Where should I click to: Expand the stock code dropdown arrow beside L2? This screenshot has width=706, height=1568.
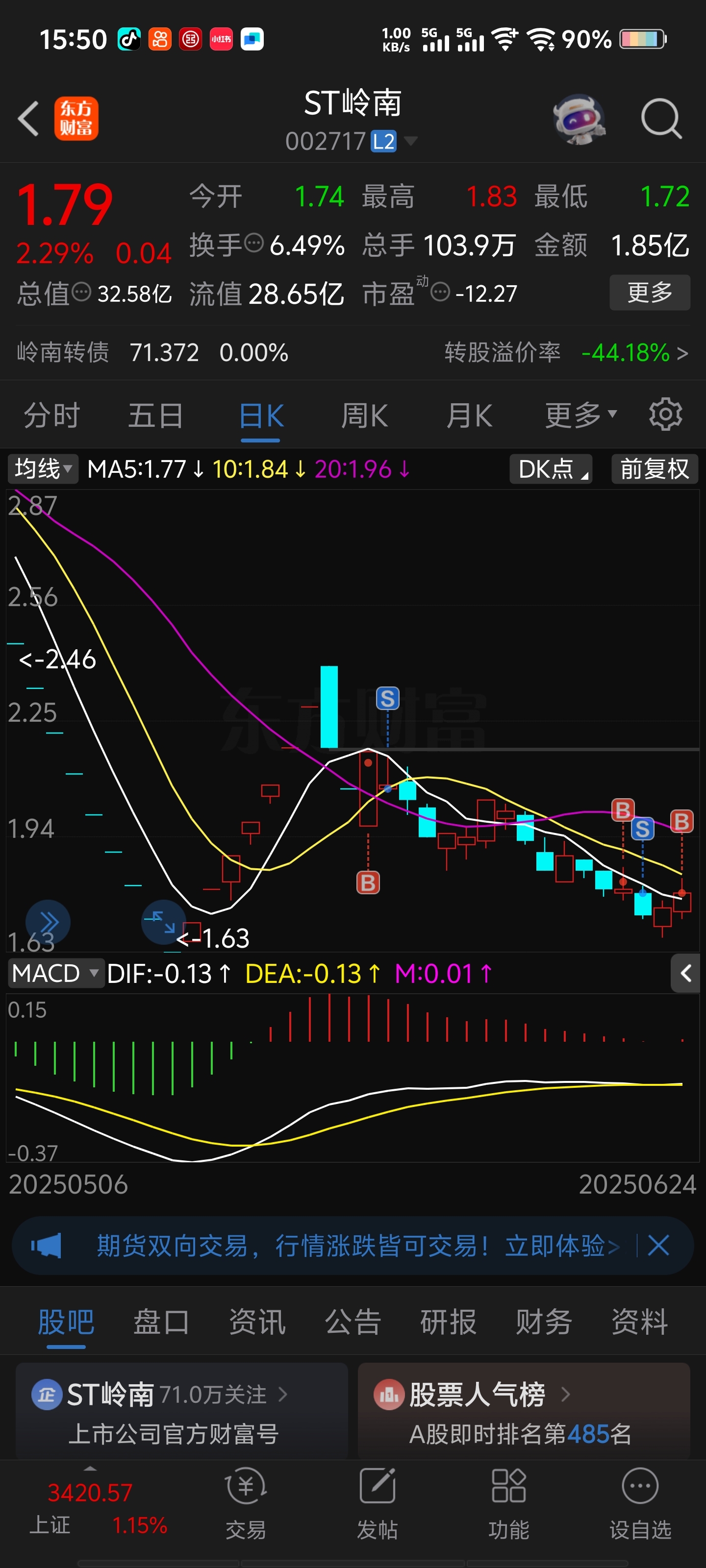[x=411, y=141]
